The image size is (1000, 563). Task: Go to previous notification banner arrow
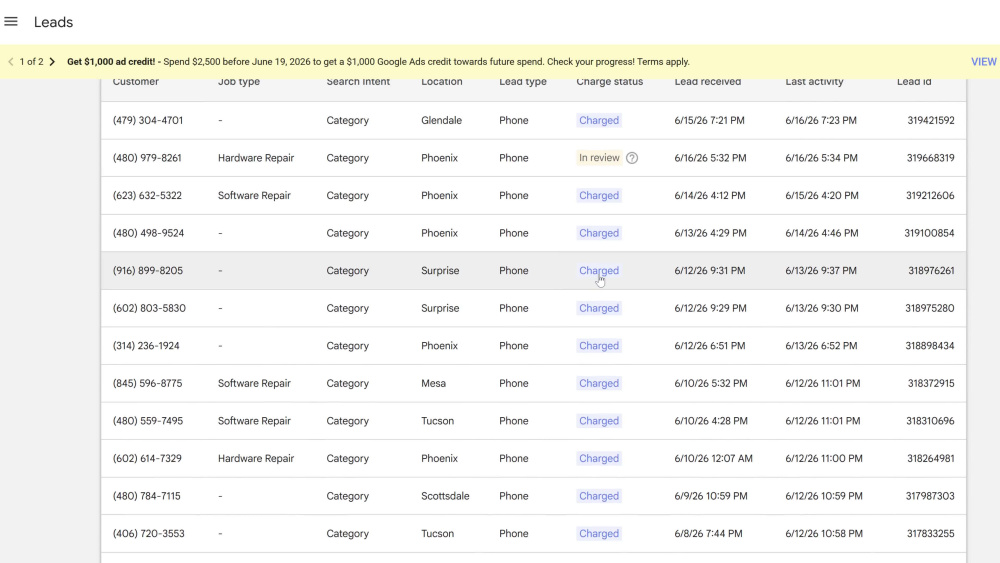10,62
